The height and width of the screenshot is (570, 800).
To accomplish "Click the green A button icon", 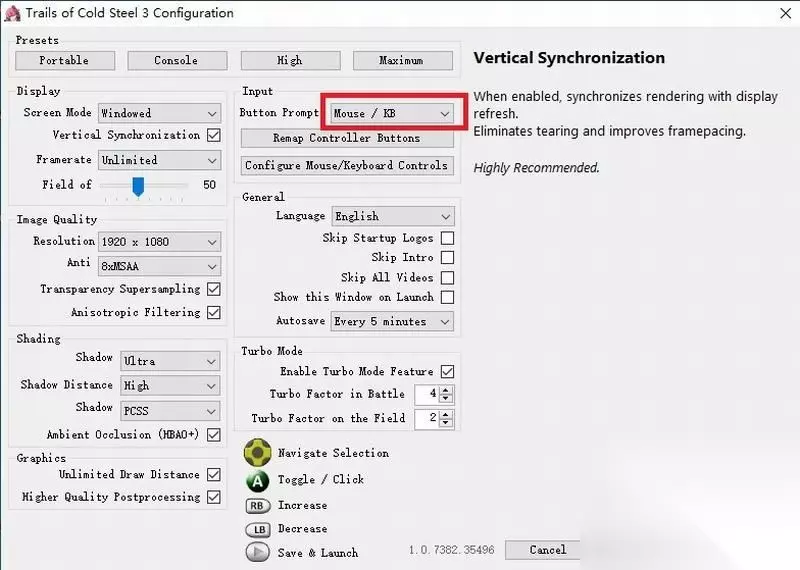I will point(258,480).
